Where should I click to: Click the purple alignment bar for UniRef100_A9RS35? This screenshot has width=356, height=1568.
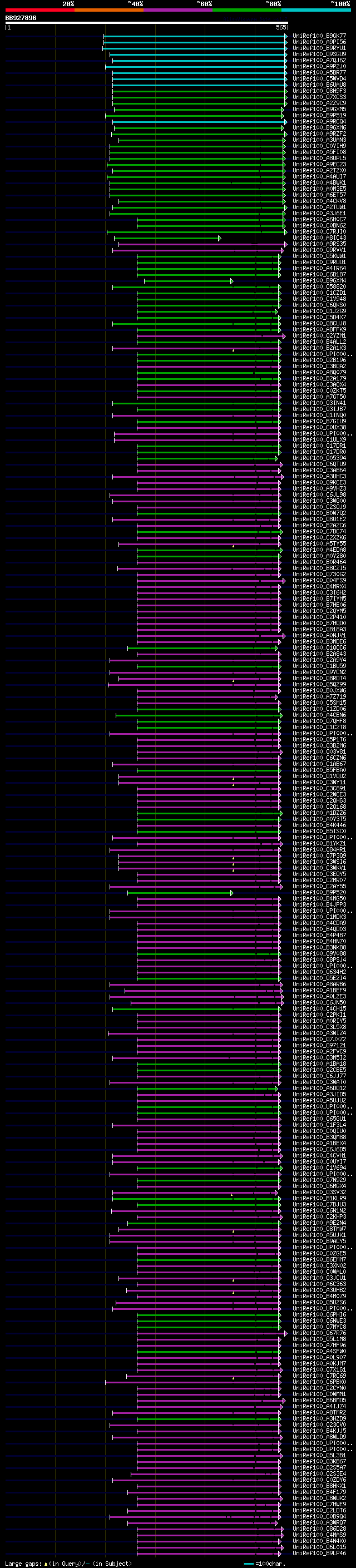point(202,244)
